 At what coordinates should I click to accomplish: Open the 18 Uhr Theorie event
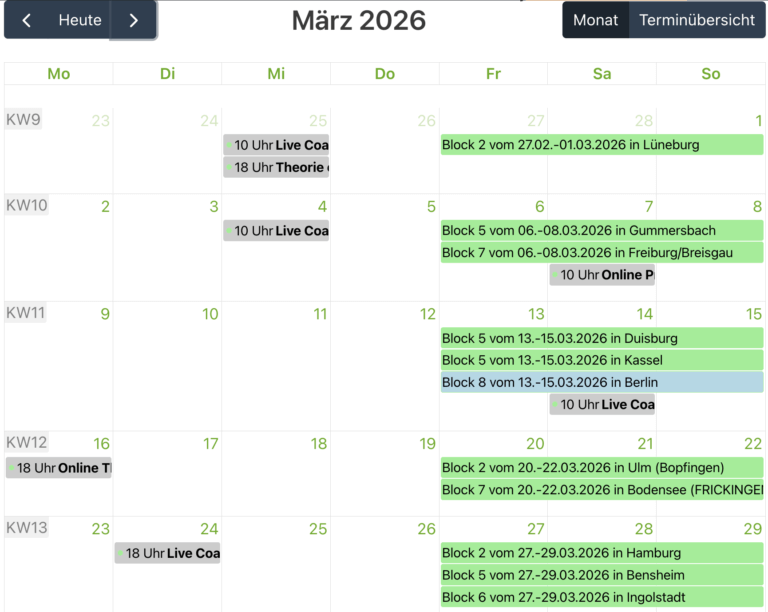276,167
